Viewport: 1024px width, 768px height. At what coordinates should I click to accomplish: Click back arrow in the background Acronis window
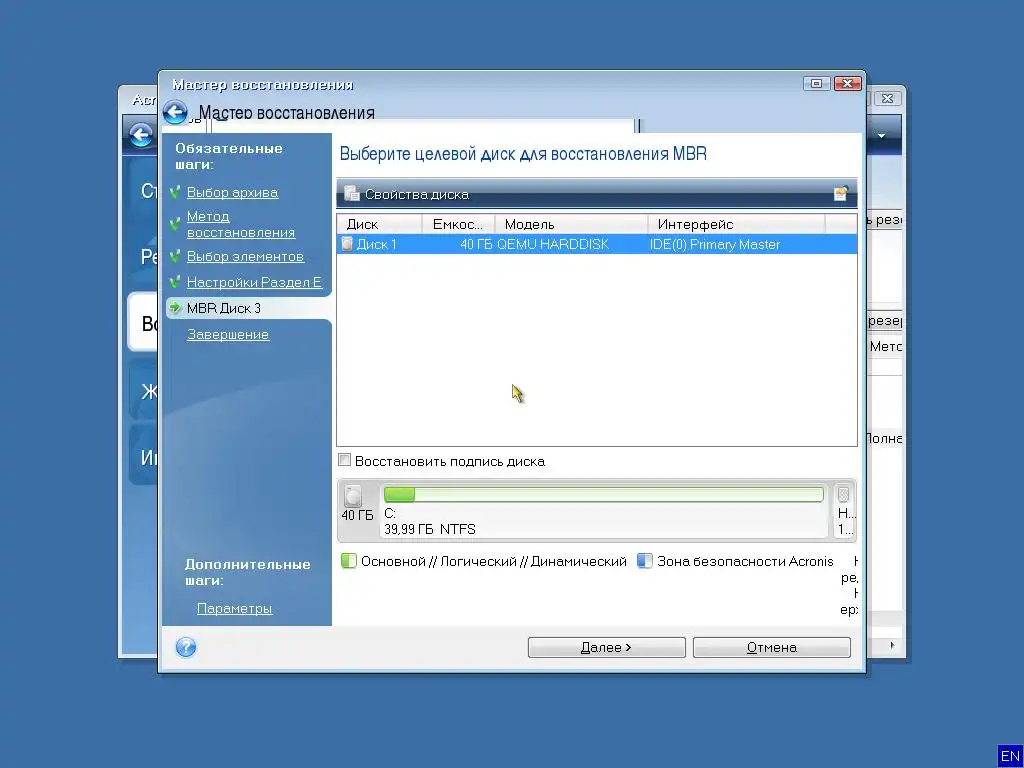(x=140, y=135)
